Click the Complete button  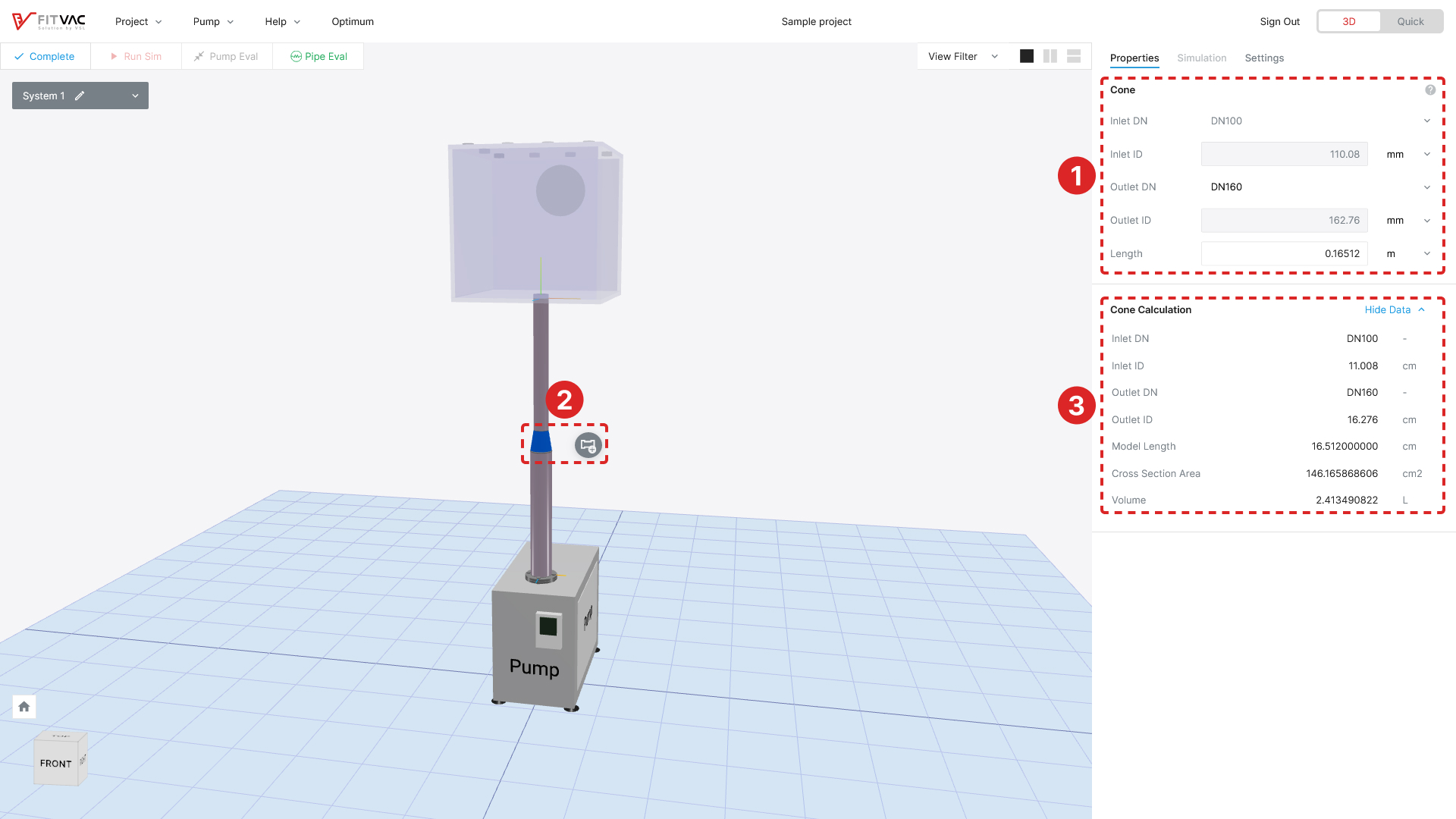pyautogui.click(x=45, y=56)
